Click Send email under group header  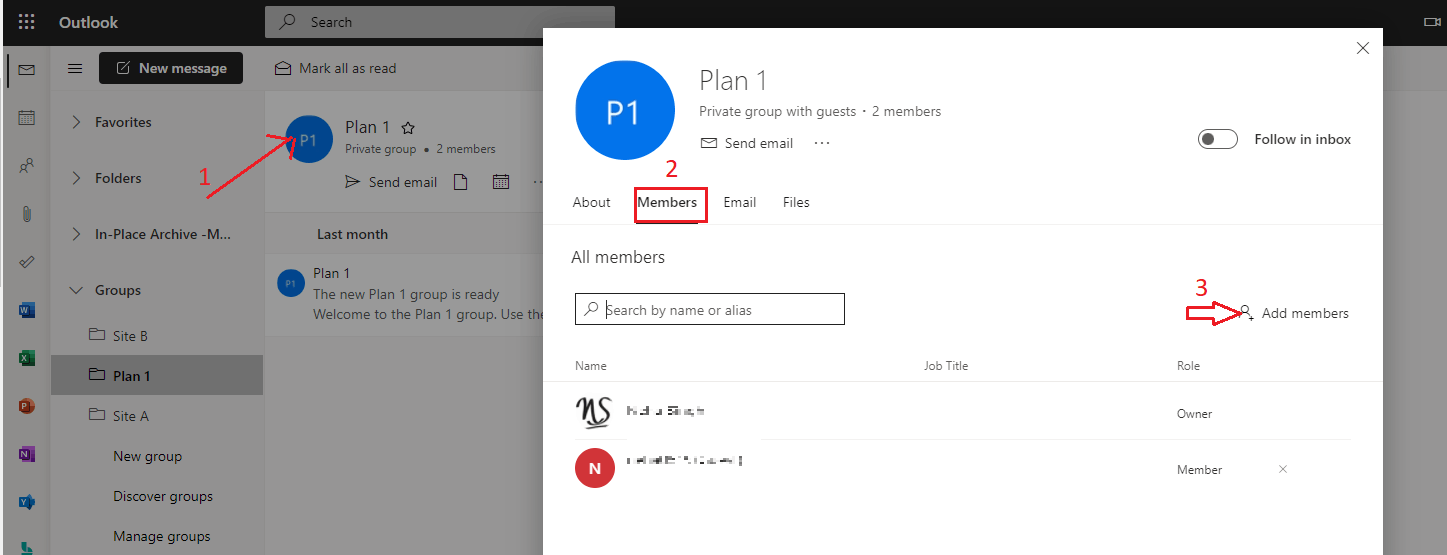[391, 182]
